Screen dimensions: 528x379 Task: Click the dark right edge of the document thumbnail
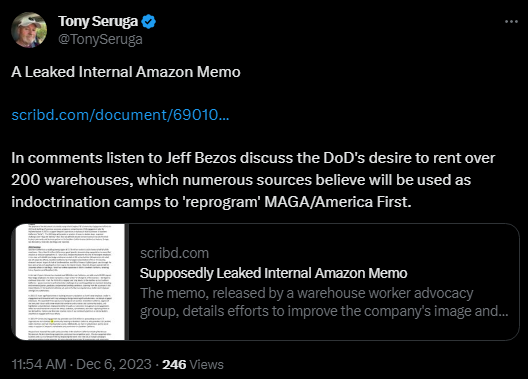click(x=127, y=282)
